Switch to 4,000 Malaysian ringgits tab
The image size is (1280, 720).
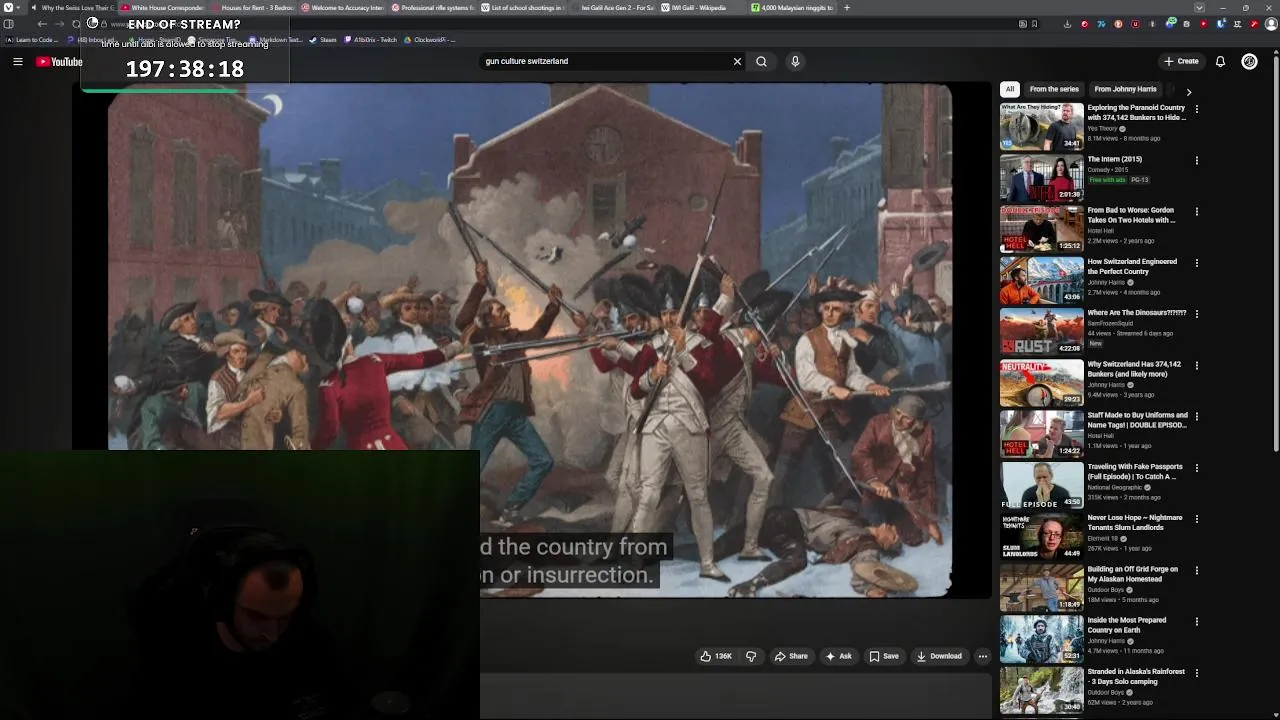[x=793, y=7]
